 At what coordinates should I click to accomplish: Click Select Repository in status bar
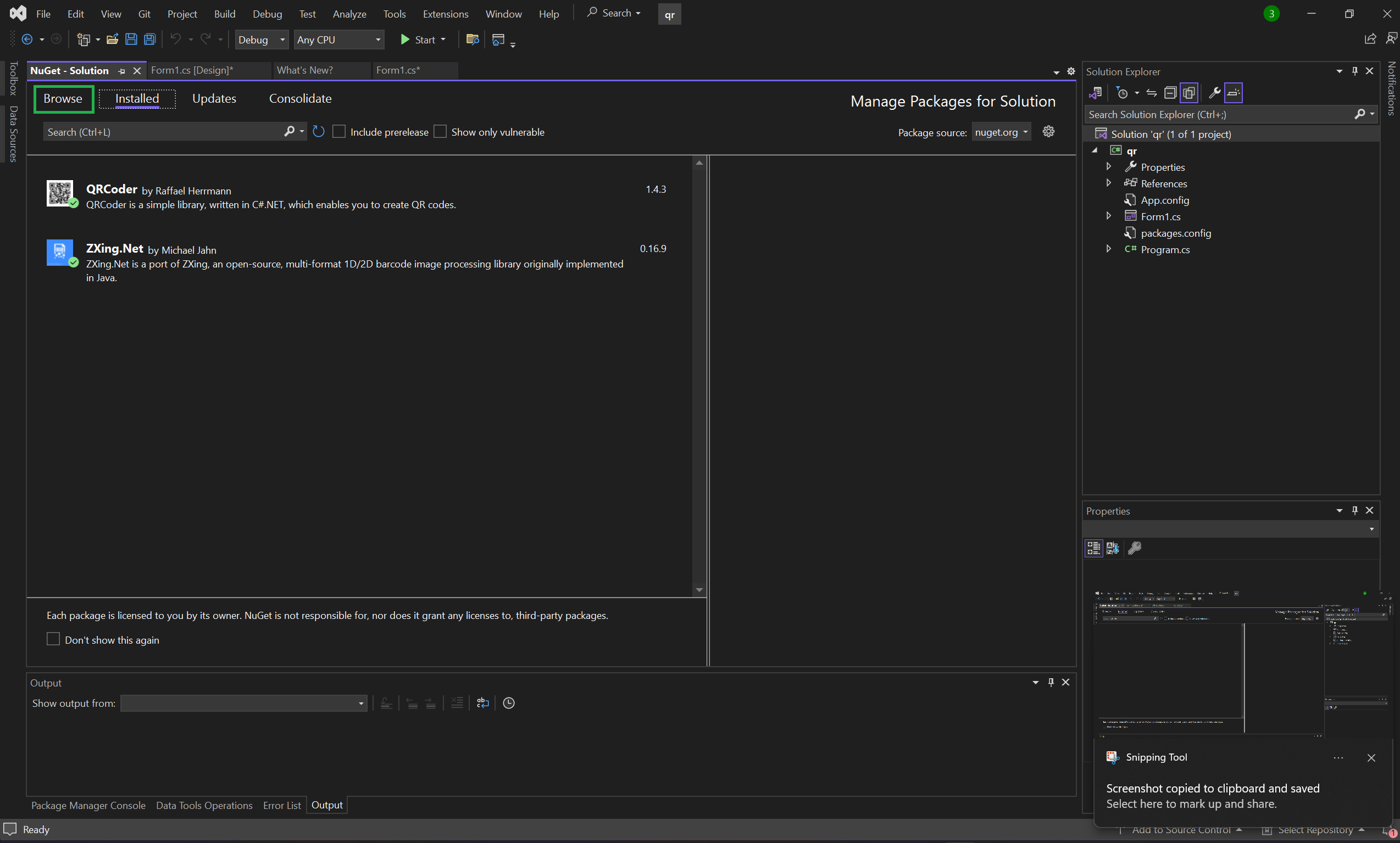pos(1314,830)
